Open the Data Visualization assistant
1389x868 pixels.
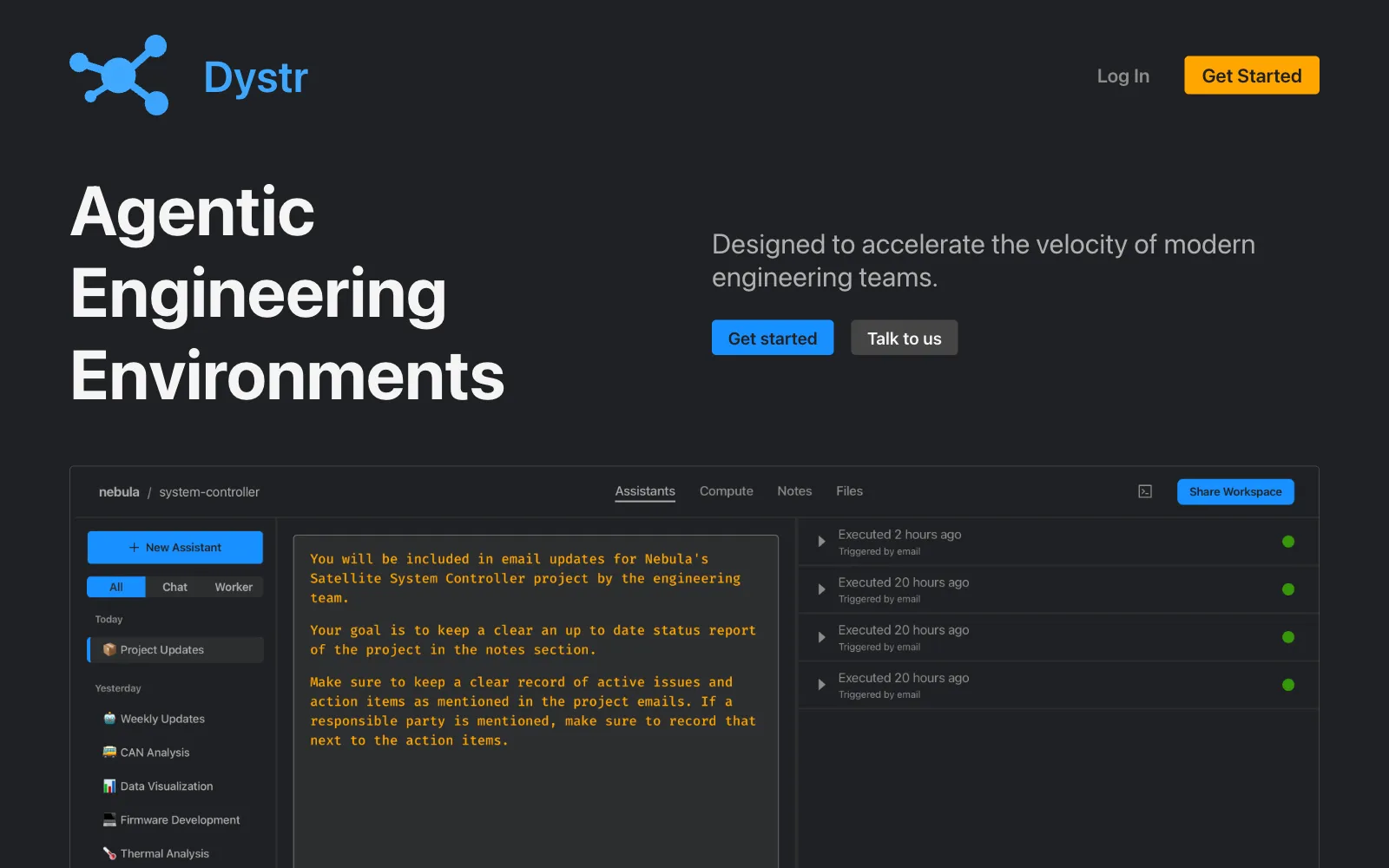coord(176,786)
